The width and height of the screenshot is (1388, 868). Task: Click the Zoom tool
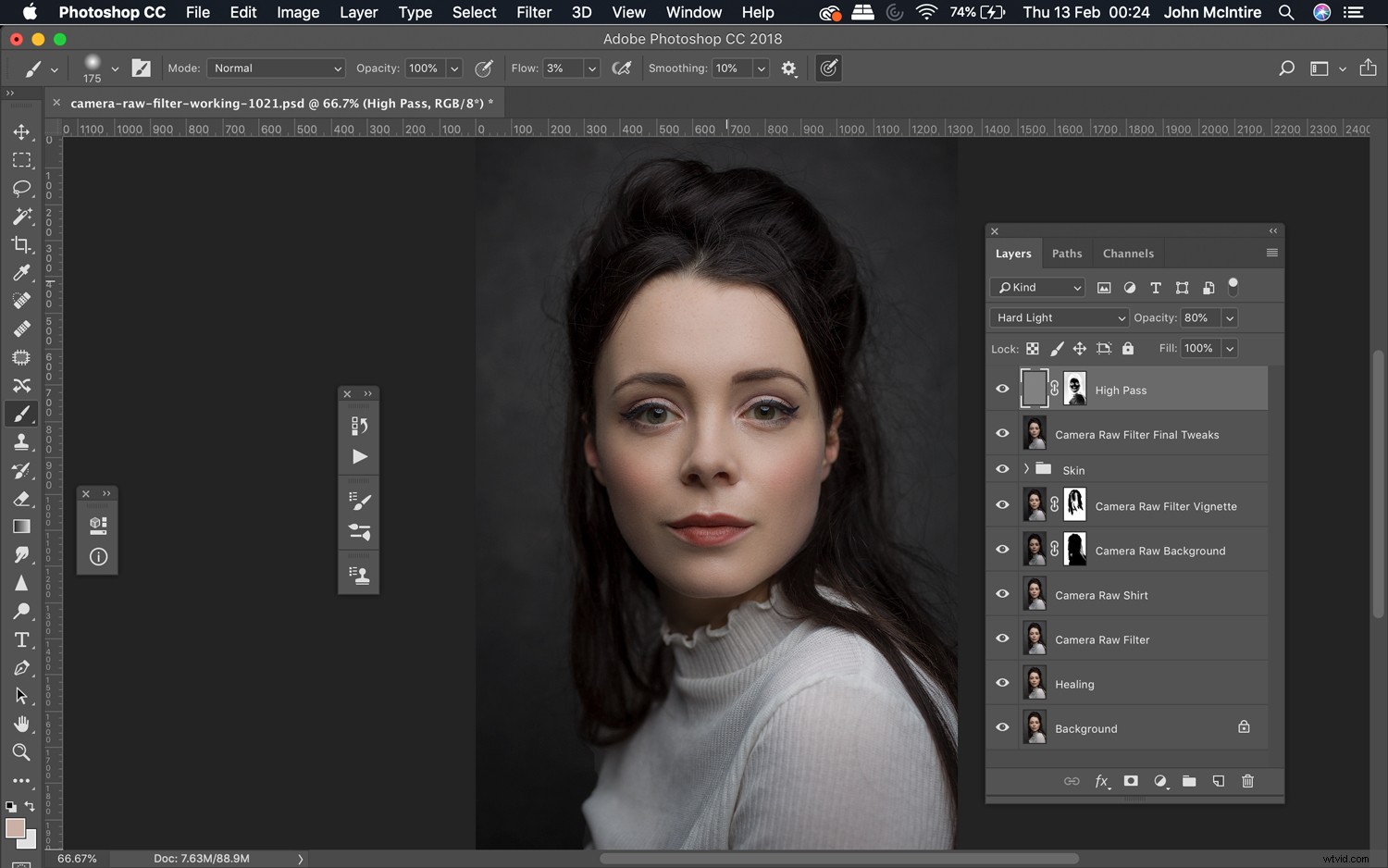tap(22, 752)
